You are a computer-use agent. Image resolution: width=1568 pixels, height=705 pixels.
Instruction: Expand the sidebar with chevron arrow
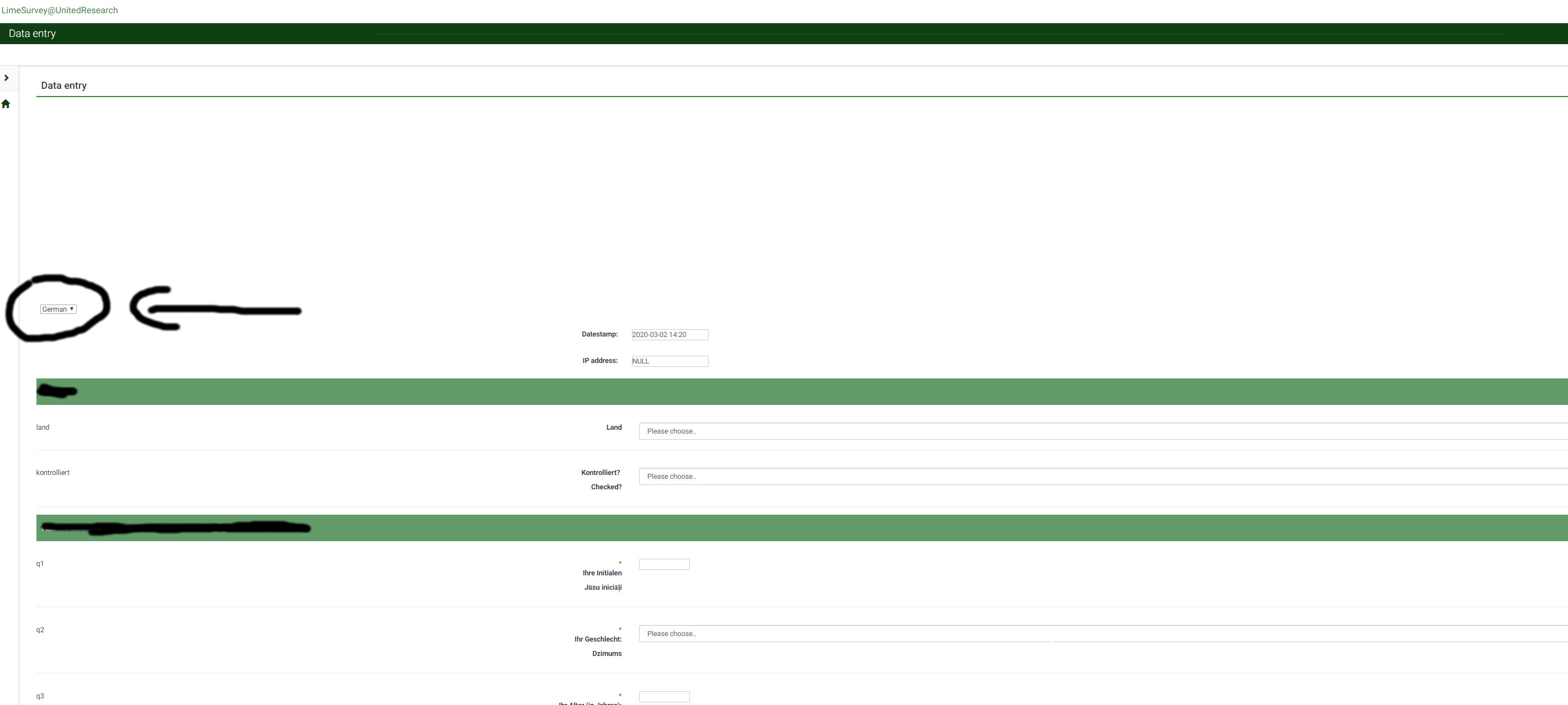(6, 78)
